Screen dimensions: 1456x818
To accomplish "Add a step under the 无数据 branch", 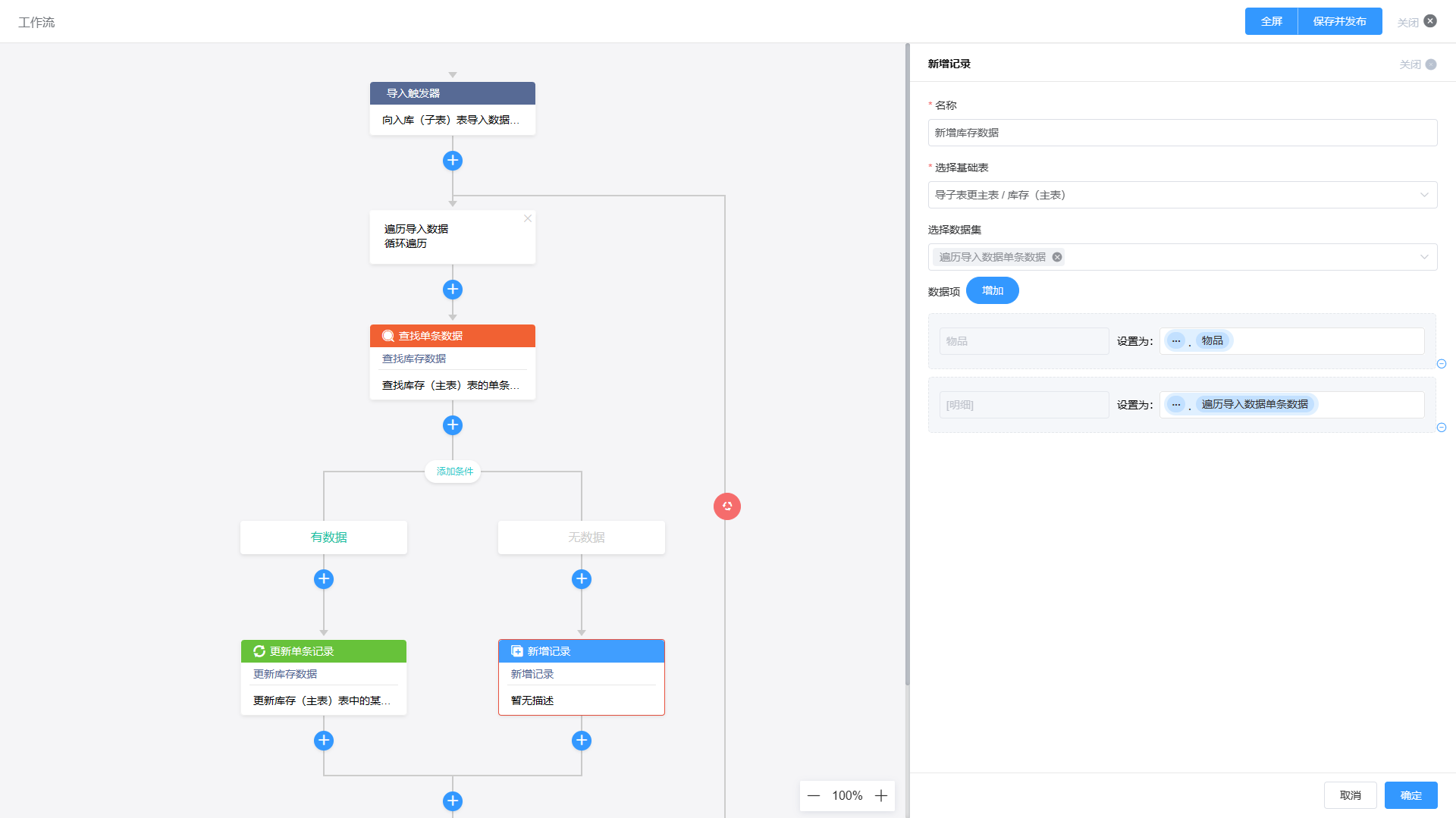I will (582, 579).
